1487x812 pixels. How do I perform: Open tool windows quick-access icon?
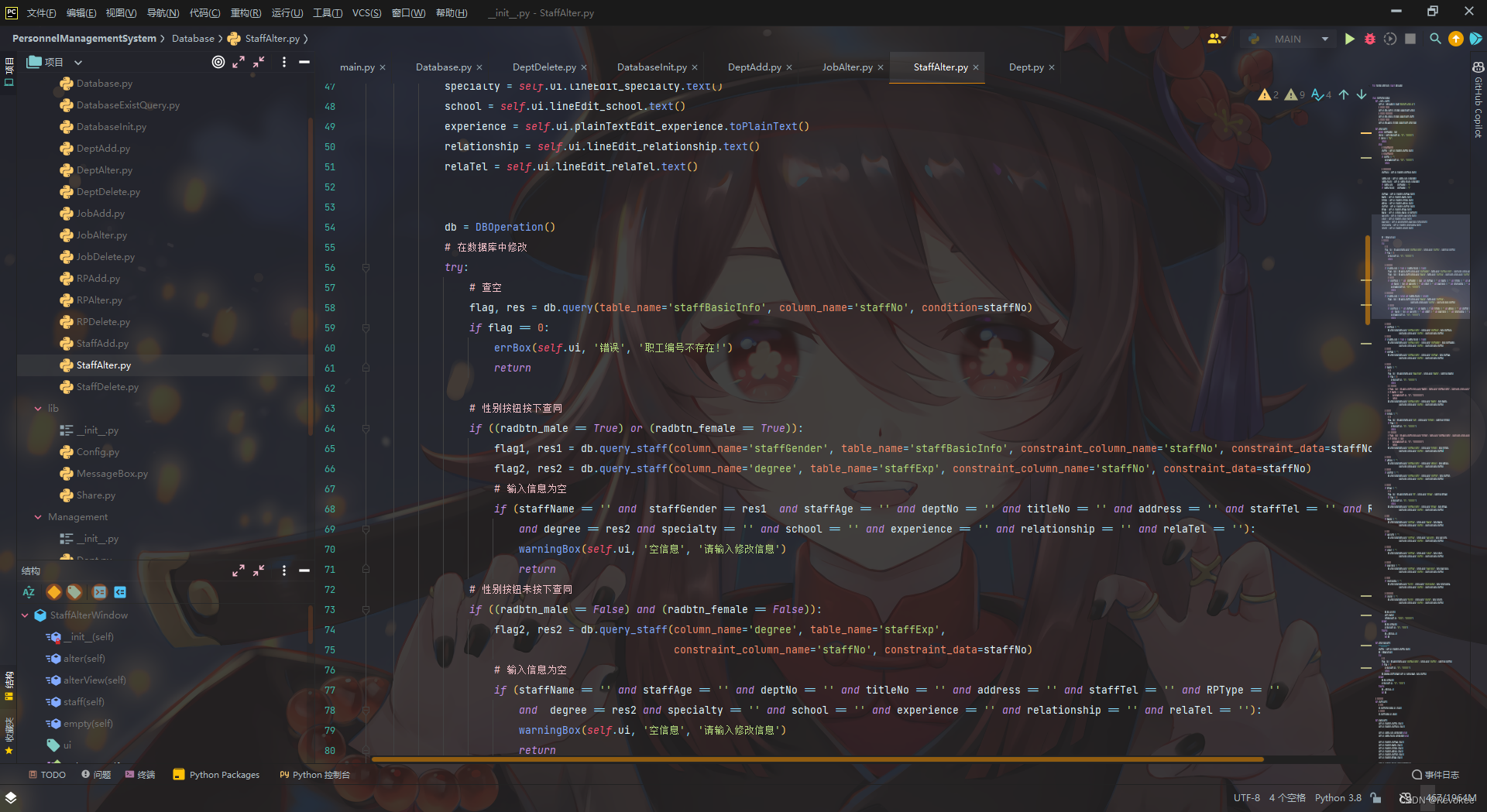tap(11, 797)
